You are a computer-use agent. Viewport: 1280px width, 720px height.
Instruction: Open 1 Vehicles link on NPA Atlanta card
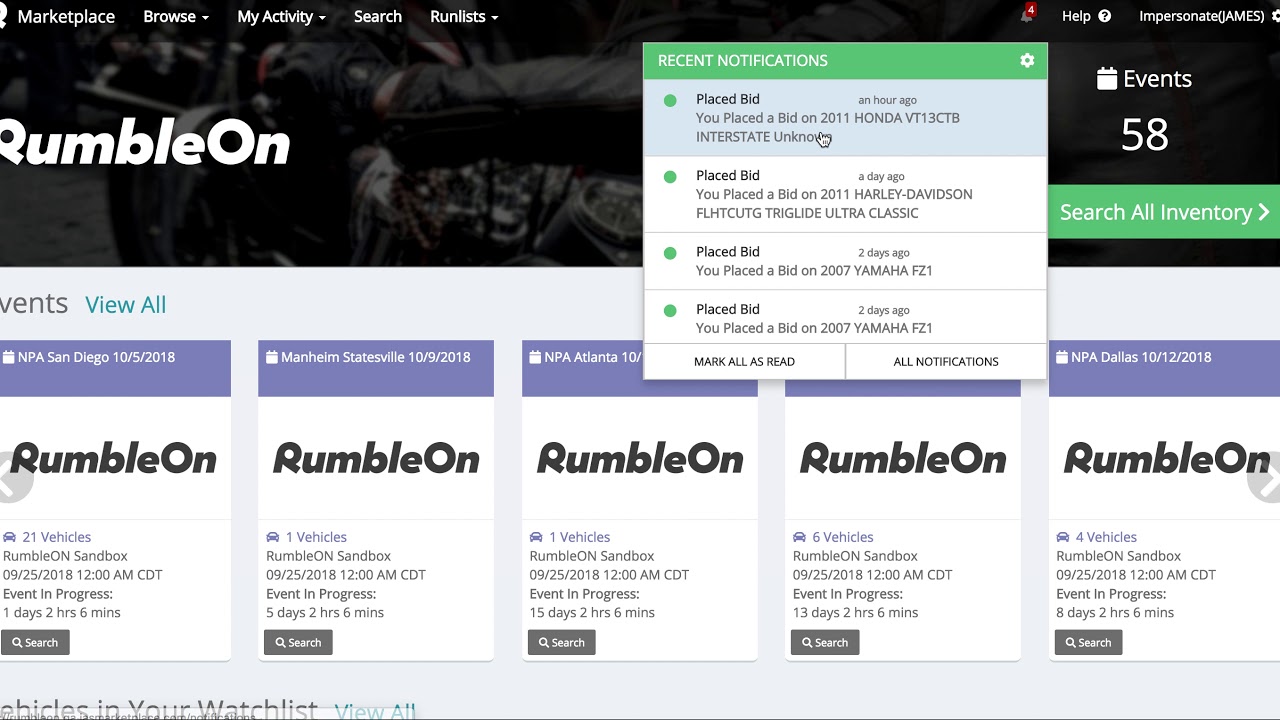[579, 537]
